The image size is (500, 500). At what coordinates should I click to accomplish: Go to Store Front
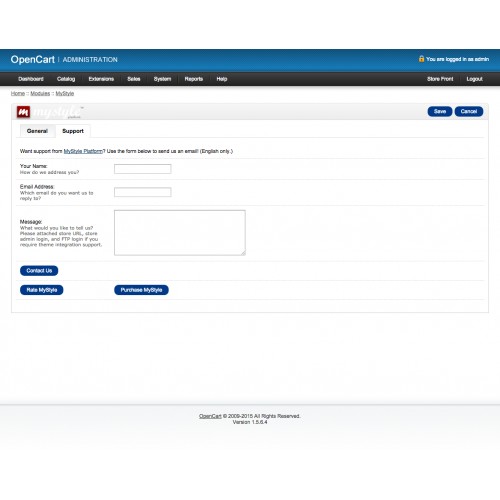click(x=440, y=79)
